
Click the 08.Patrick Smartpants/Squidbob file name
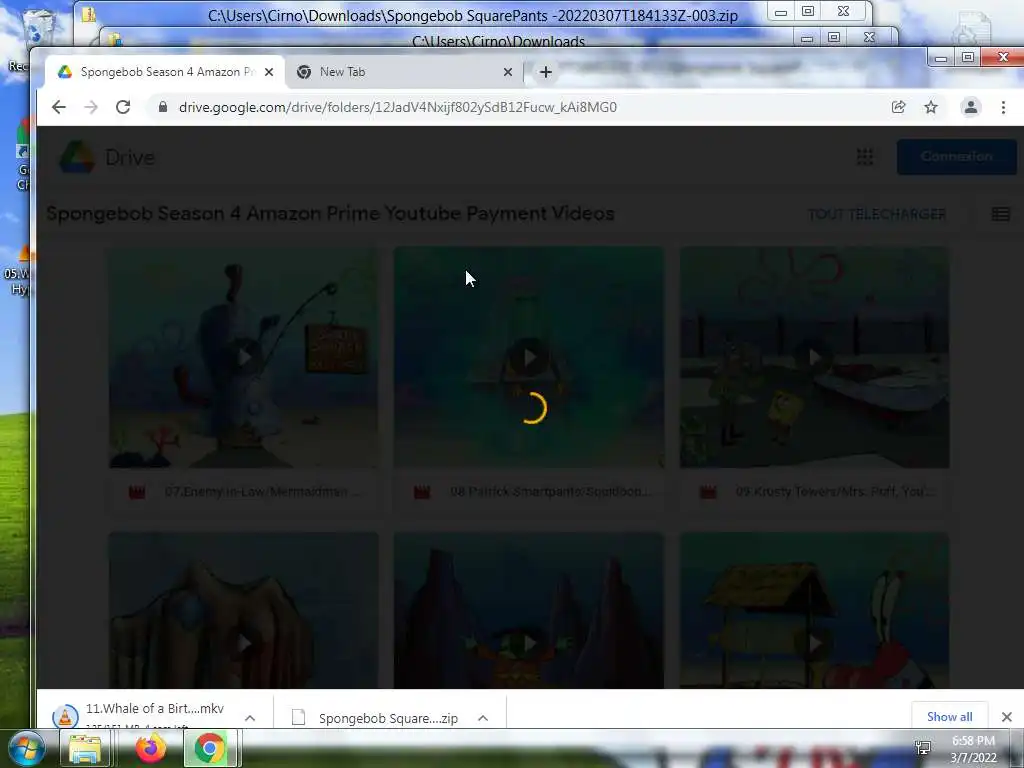click(550, 491)
